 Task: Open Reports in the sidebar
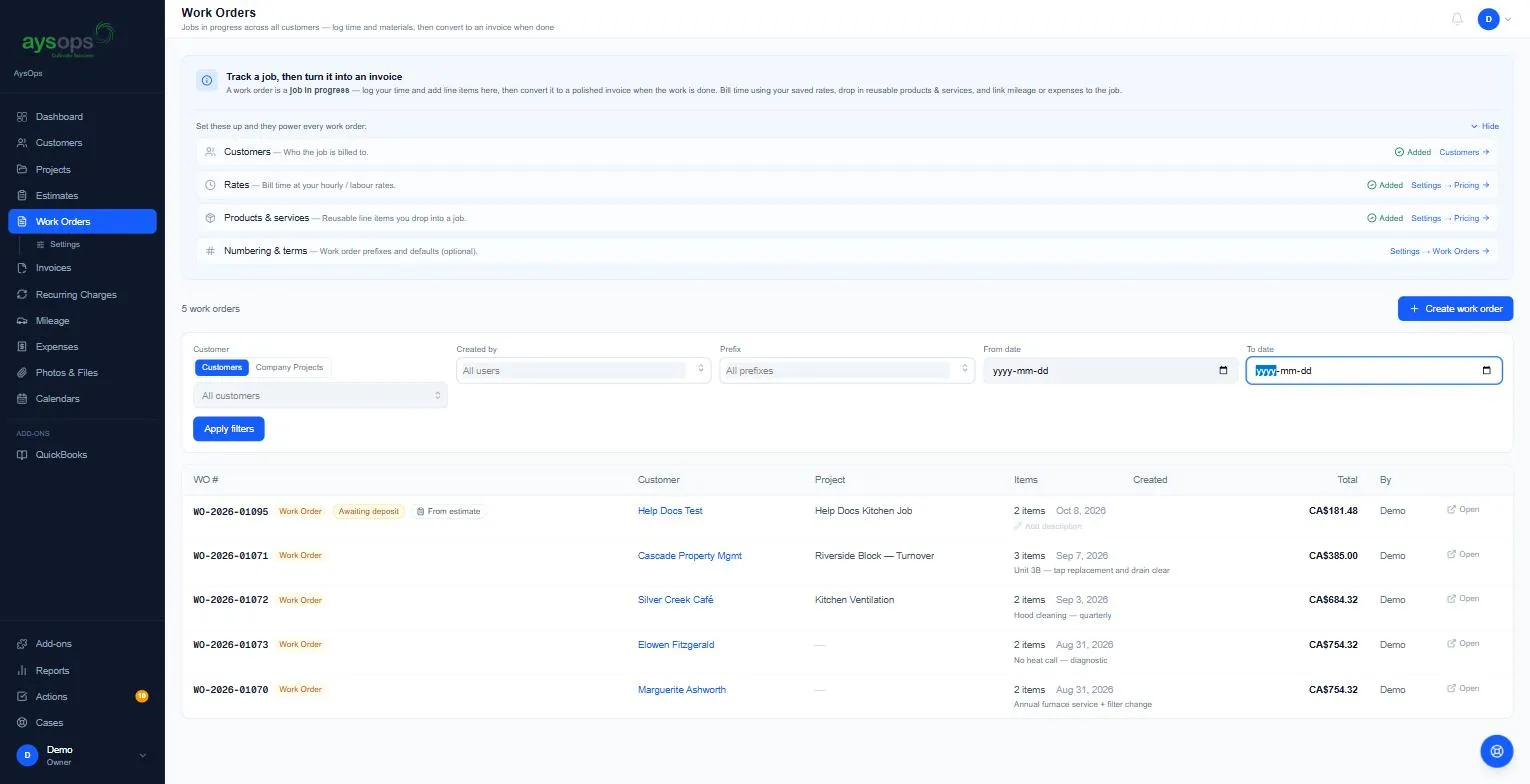coord(82,671)
